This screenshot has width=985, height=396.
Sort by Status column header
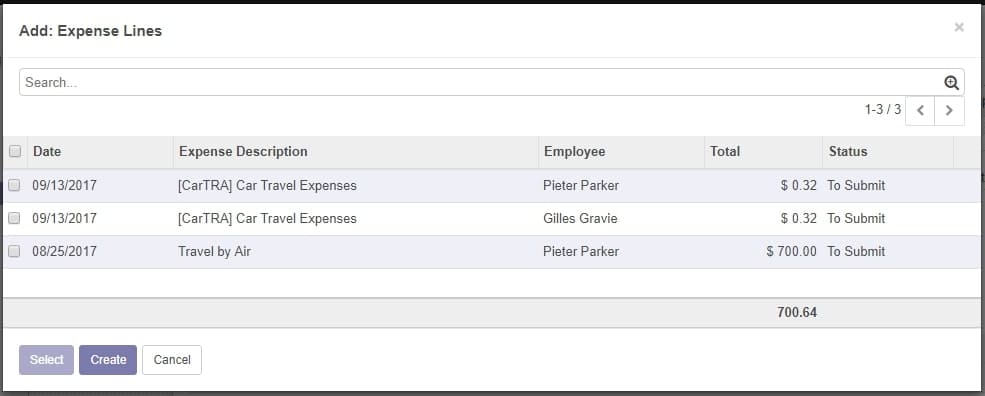tap(847, 151)
